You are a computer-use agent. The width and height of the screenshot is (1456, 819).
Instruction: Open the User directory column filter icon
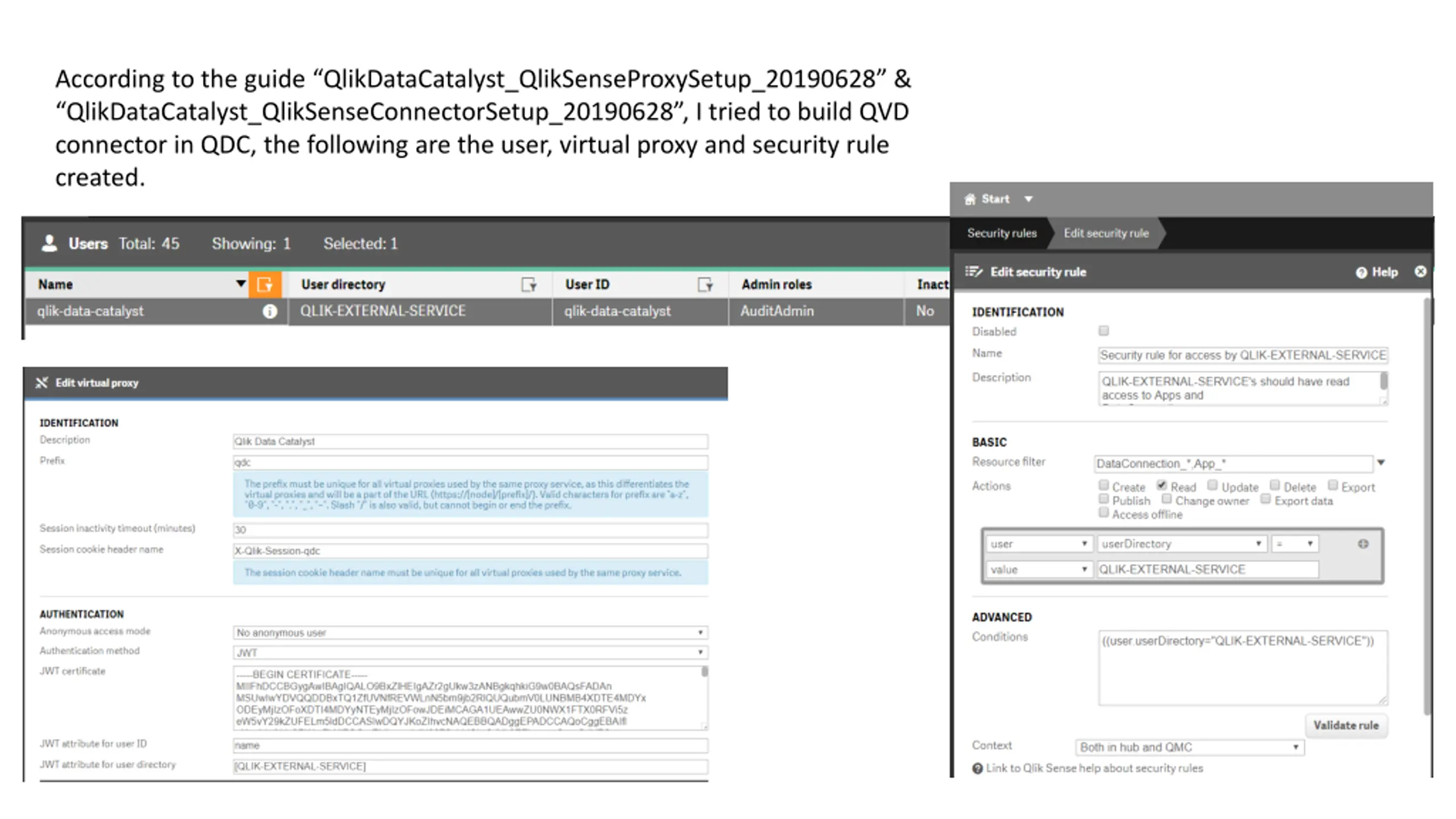[529, 284]
